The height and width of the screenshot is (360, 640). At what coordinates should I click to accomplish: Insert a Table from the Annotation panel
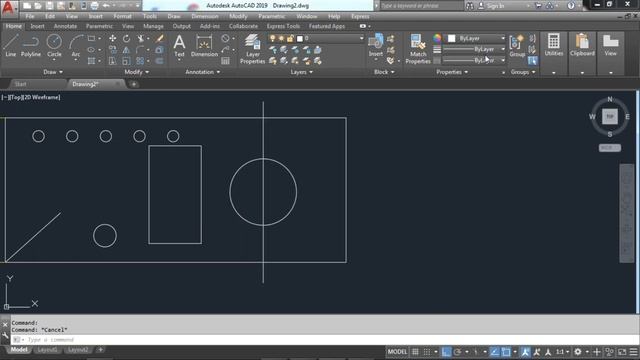click(x=225, y=61)
